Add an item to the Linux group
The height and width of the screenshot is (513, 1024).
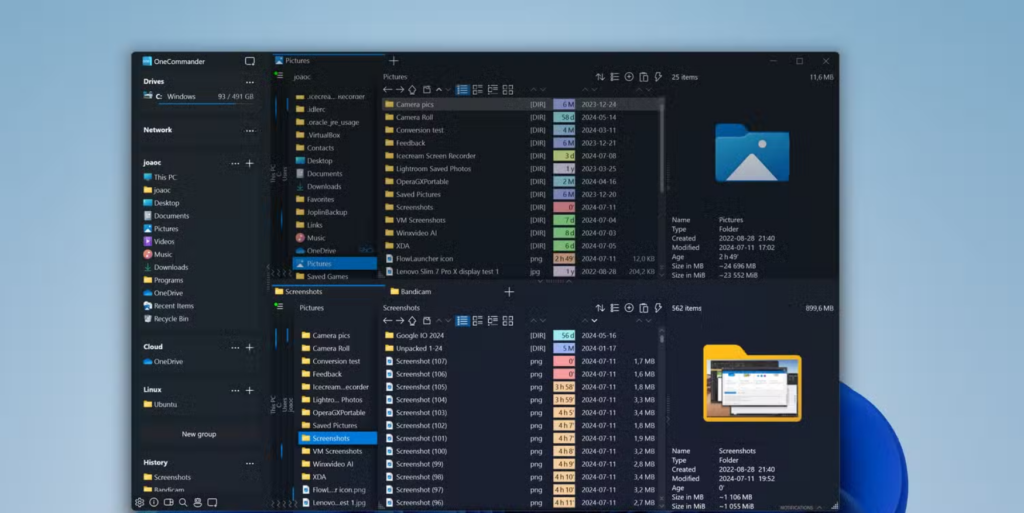[249, 390]
